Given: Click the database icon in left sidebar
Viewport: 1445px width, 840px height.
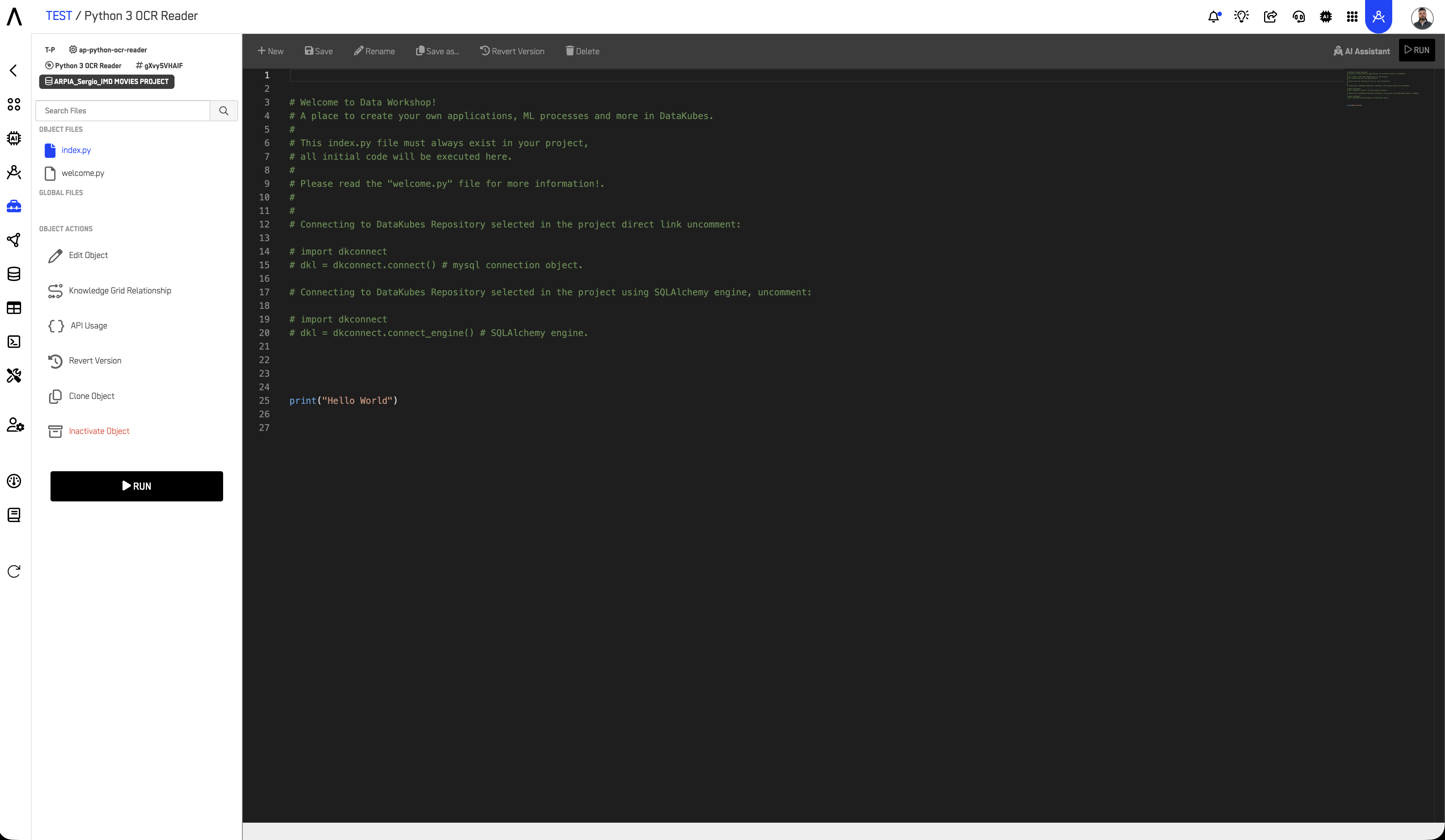Looking at the screenshot, I should (x=14, y=274).
